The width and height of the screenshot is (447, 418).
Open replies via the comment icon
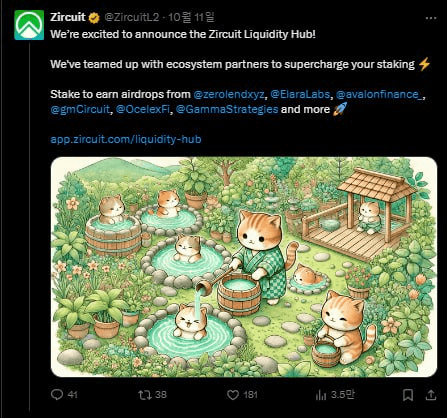57,395
